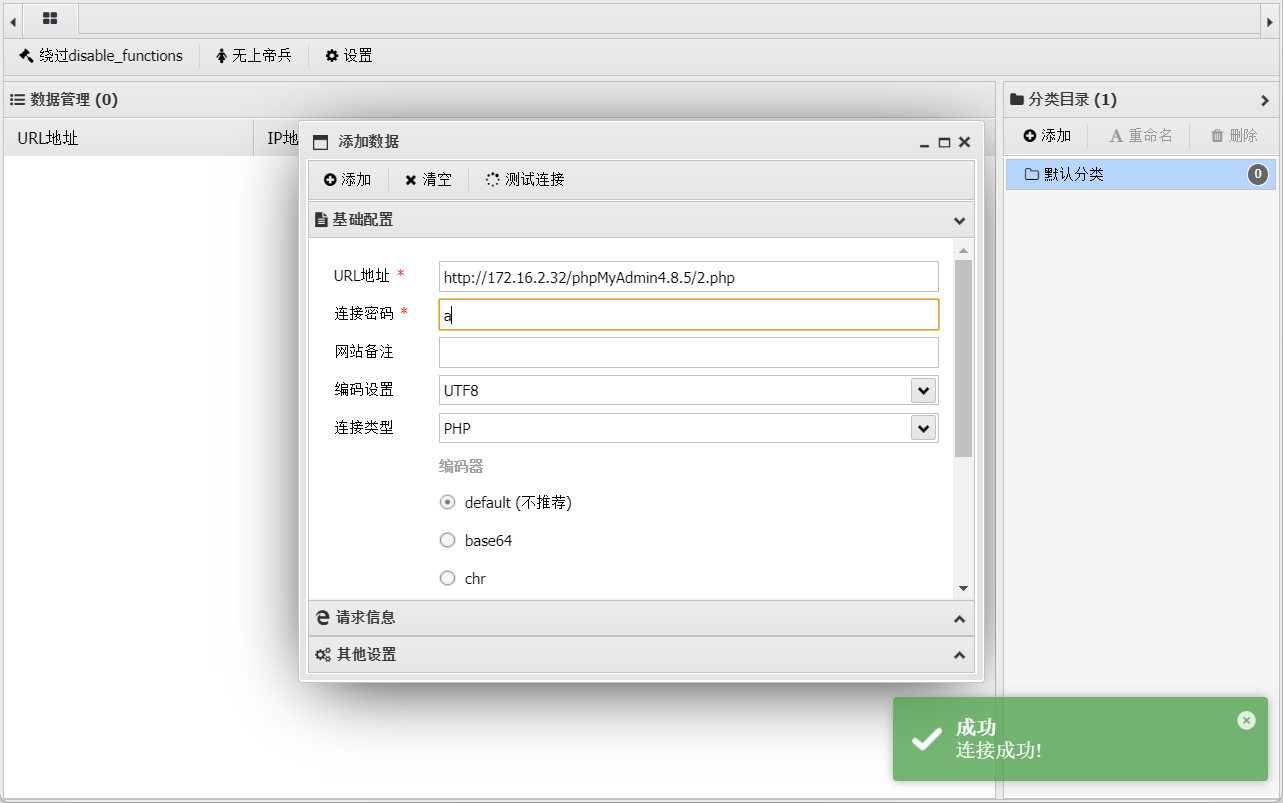Image resolution: width=1283 pixels, height=803 pixels.
Task: Click the dialog scrollbar up arrow
Action: [x=963, y=250]
